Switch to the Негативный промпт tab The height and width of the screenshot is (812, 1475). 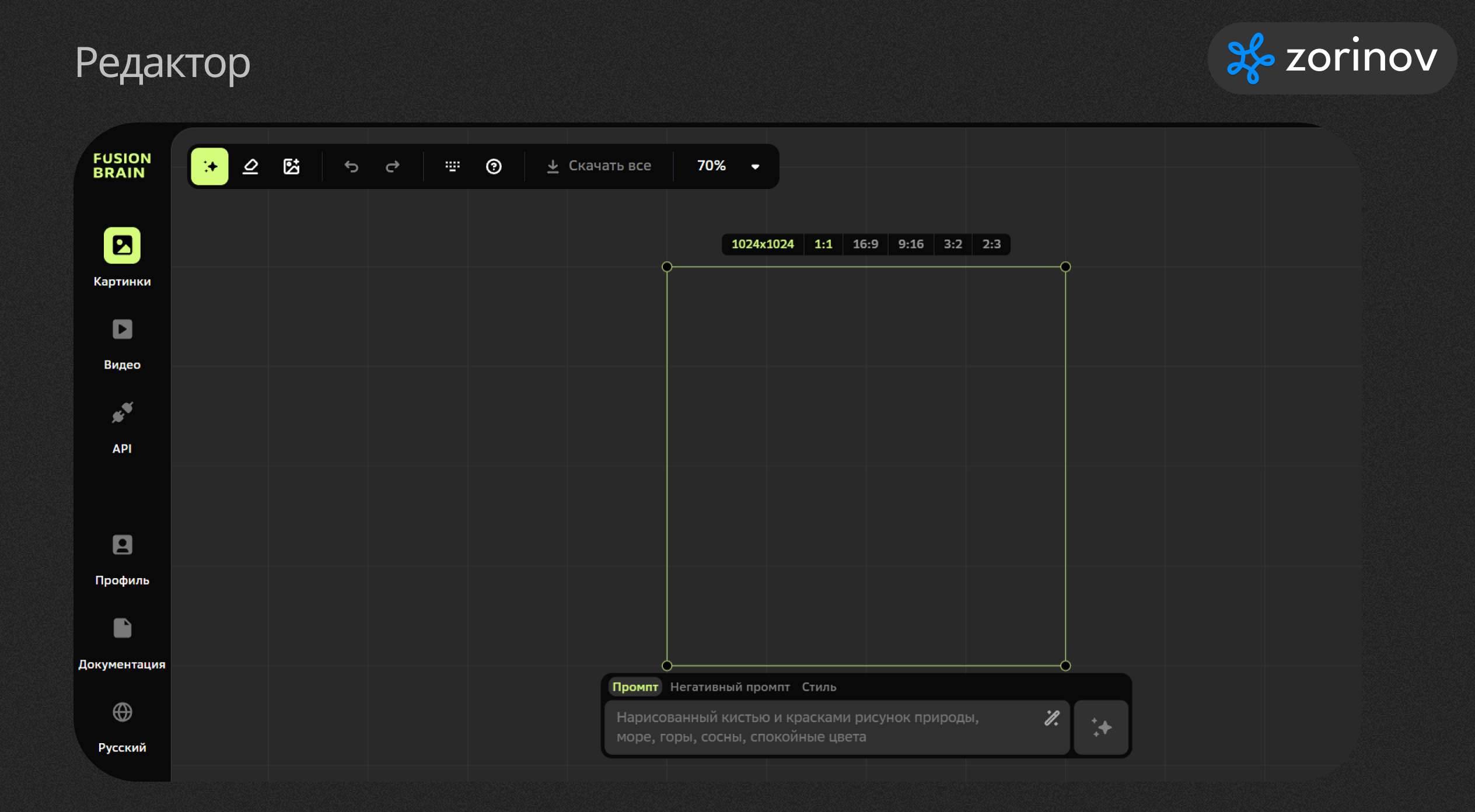click(729, 687)
